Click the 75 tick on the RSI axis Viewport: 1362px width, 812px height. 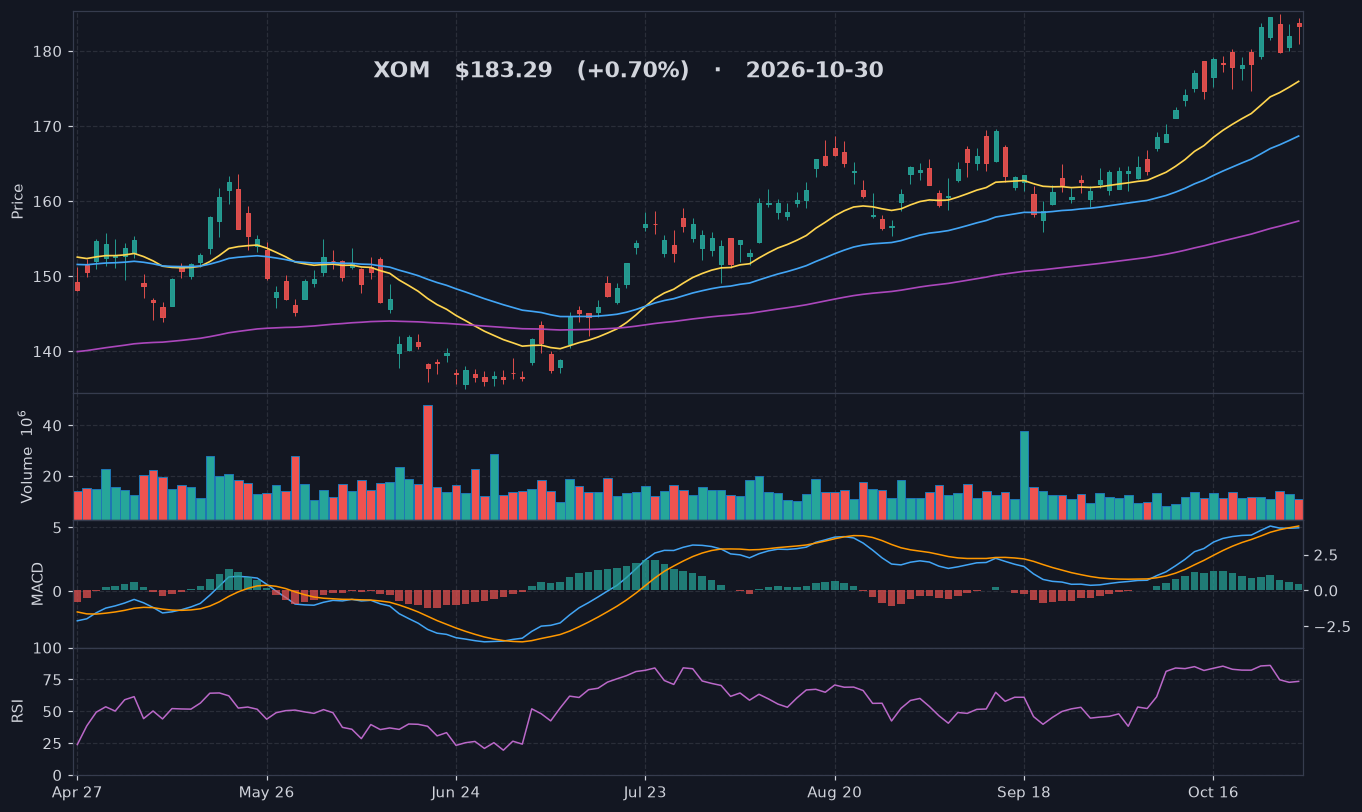(x=54, y=681)
